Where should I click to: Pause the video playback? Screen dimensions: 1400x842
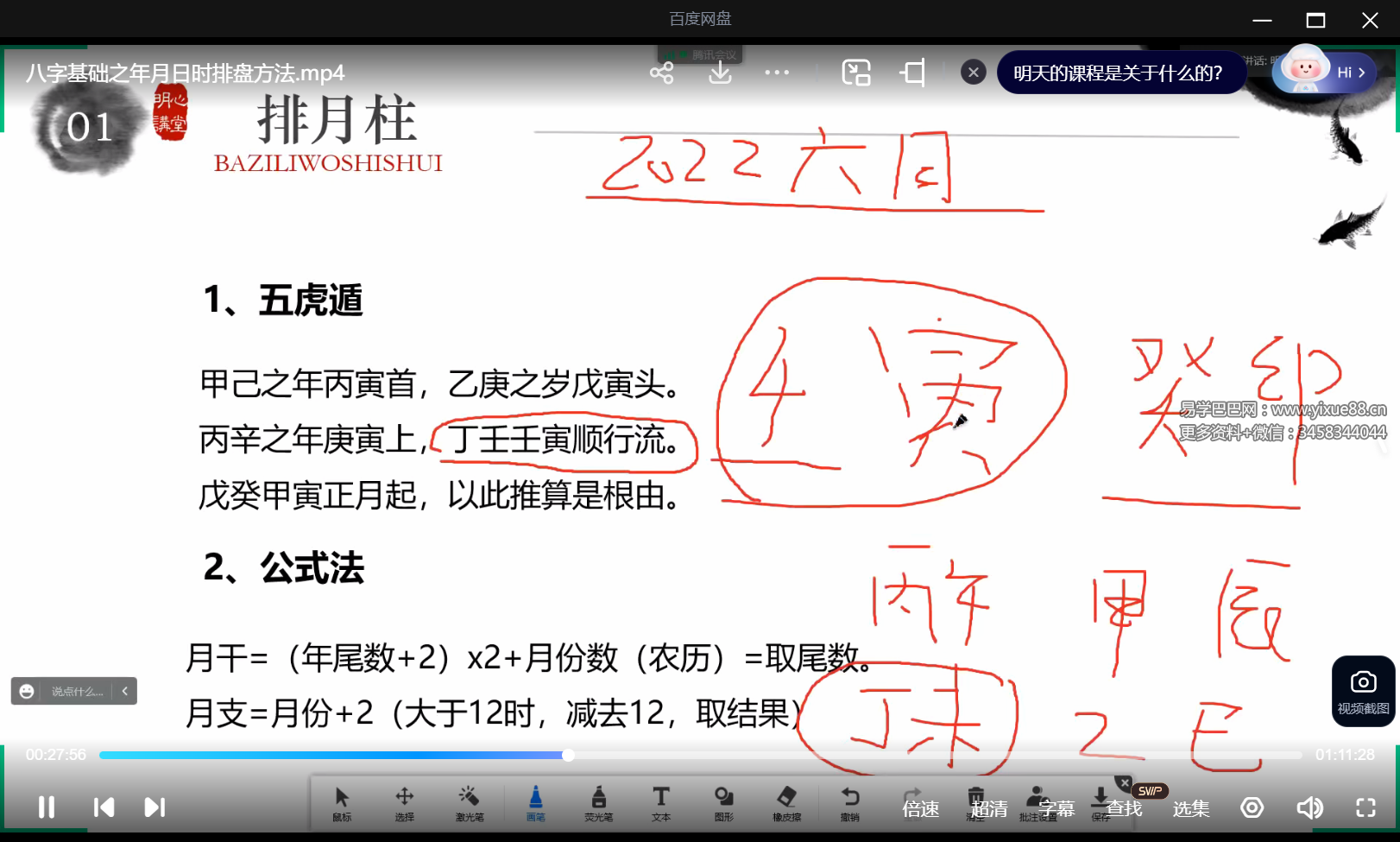(x=47, y=807)
